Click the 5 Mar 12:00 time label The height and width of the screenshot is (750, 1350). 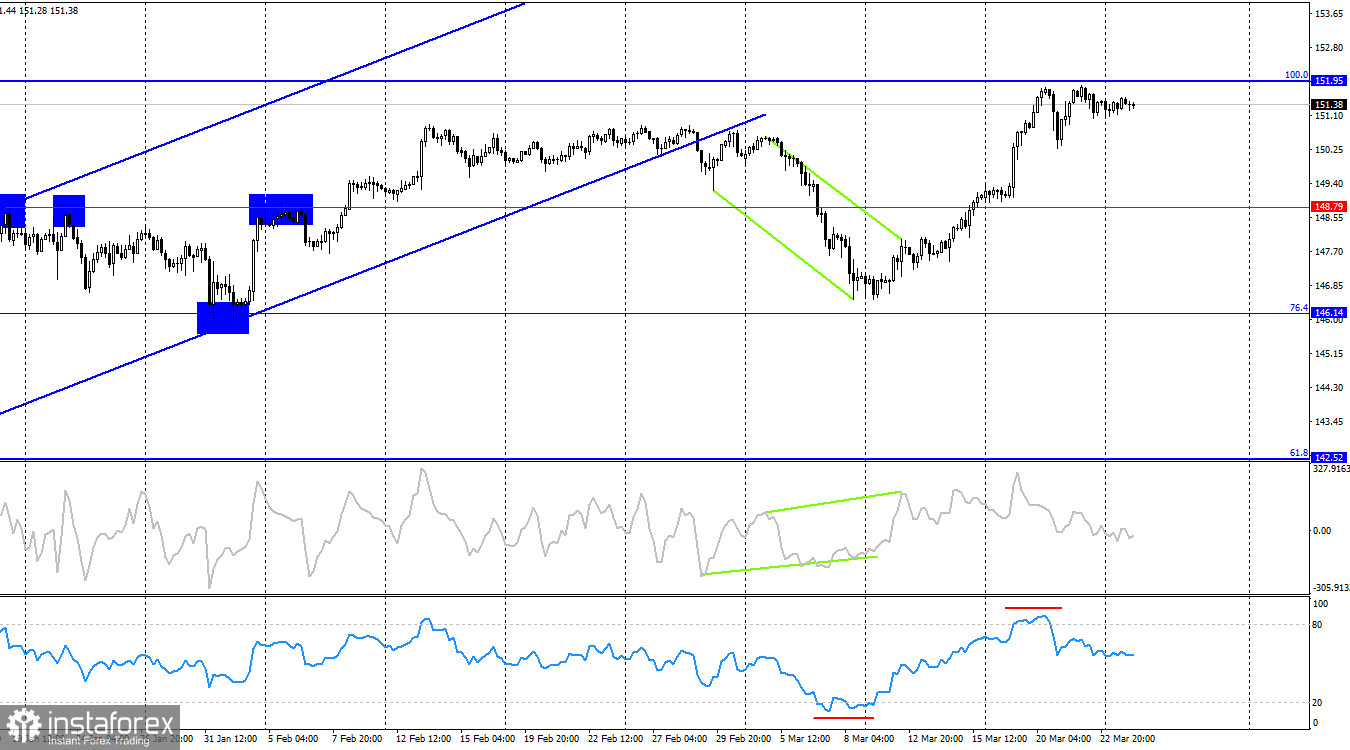pos(805,740)
